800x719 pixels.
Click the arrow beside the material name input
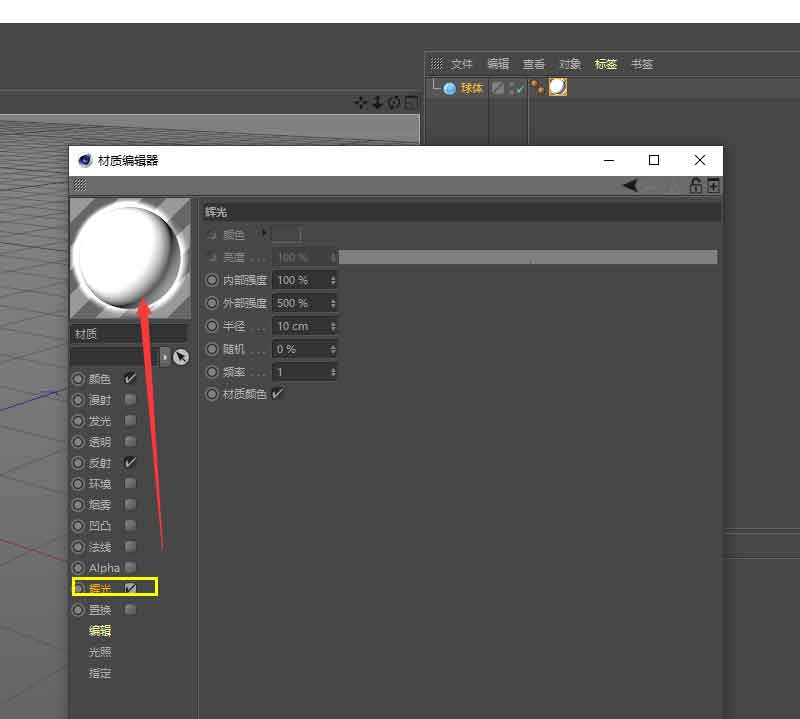165,357
